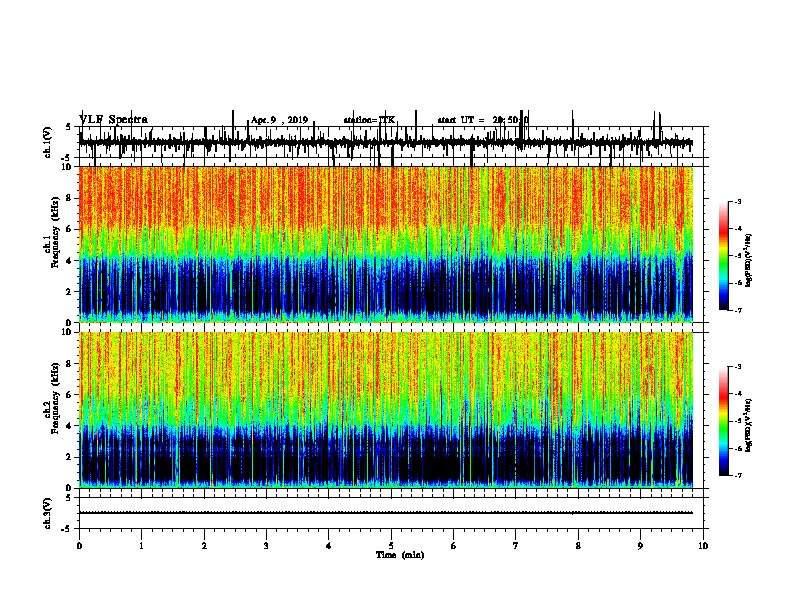Select the ch.2 "Frequency (kHz)" axis label
The height and width of the screenshot is (612, 792).
[x=55, y=398]
